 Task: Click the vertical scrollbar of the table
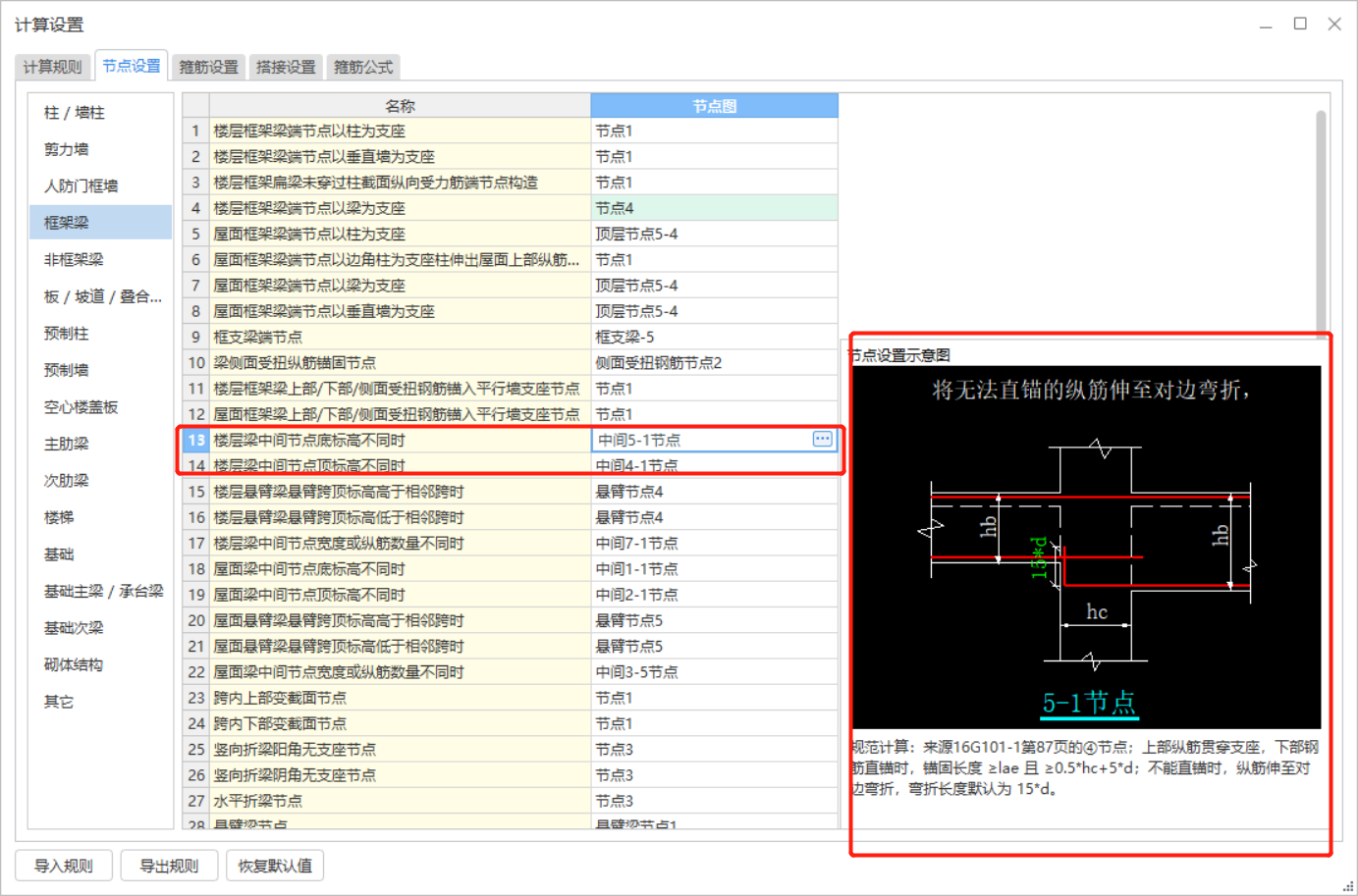(x=1321, y=224)
